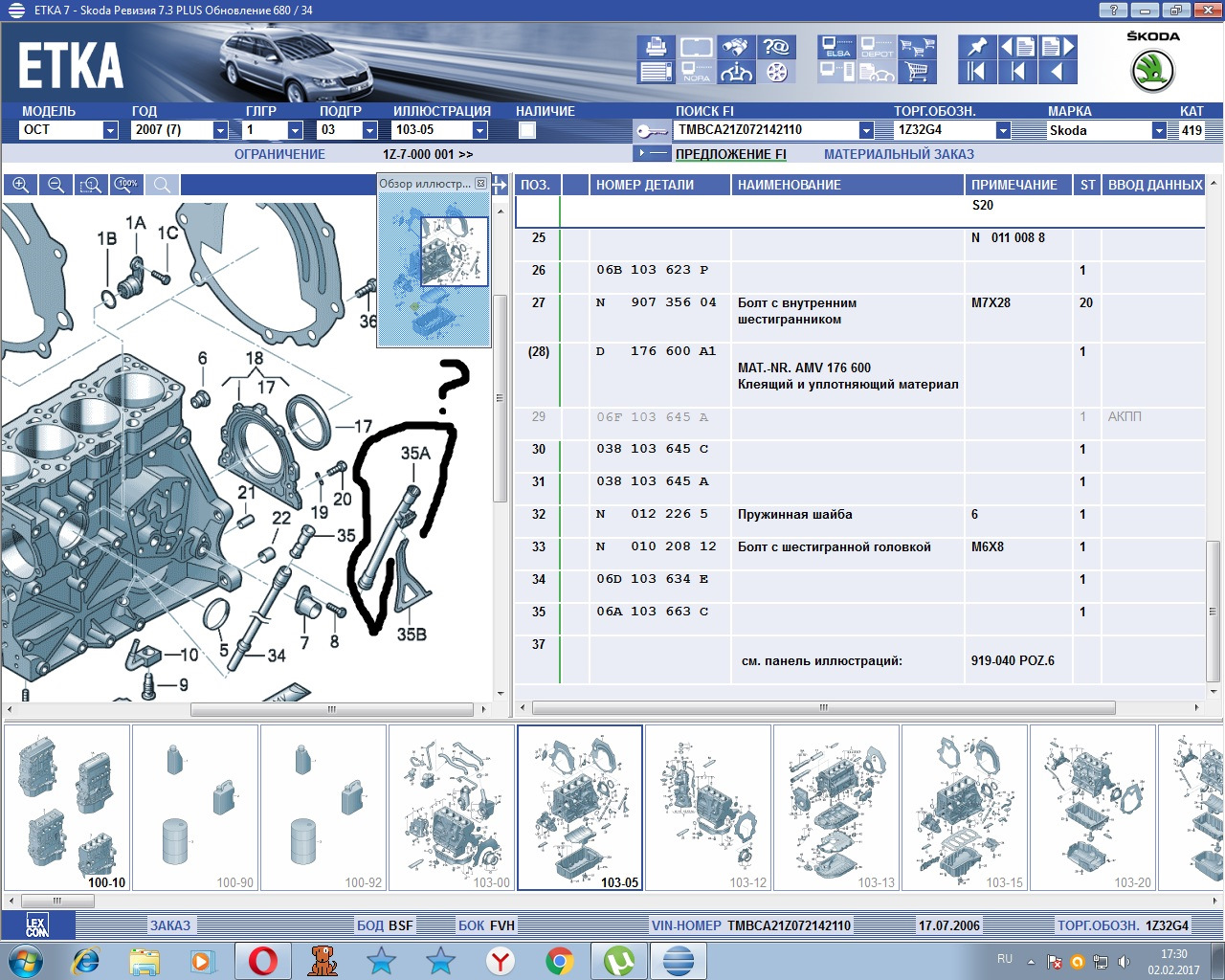Open the ETKA application menu icon in title bar
This screenshot has width=1225, height=980.
15,11
